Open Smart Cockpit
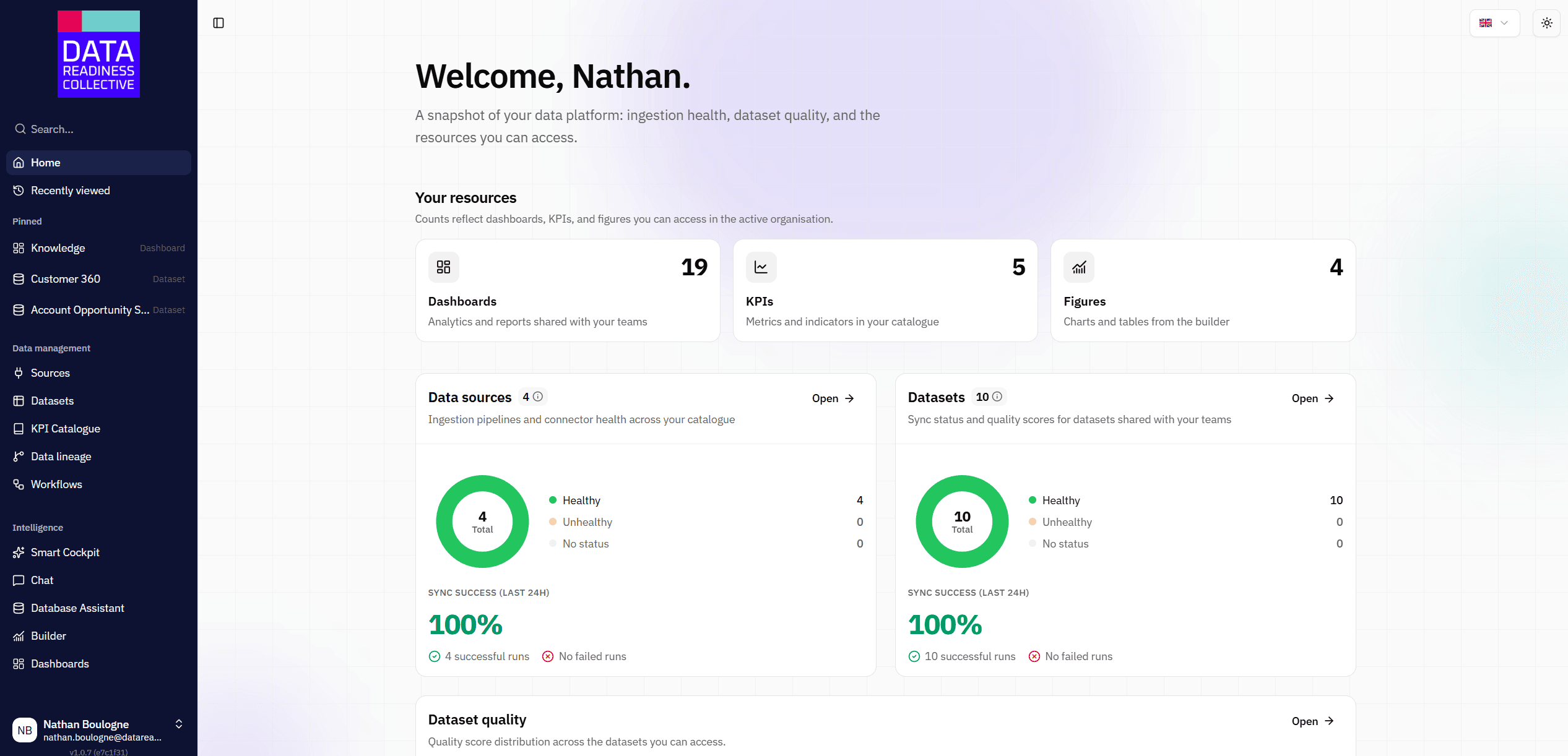Viewport: 1568px width, 756px height. coord(98,552)
